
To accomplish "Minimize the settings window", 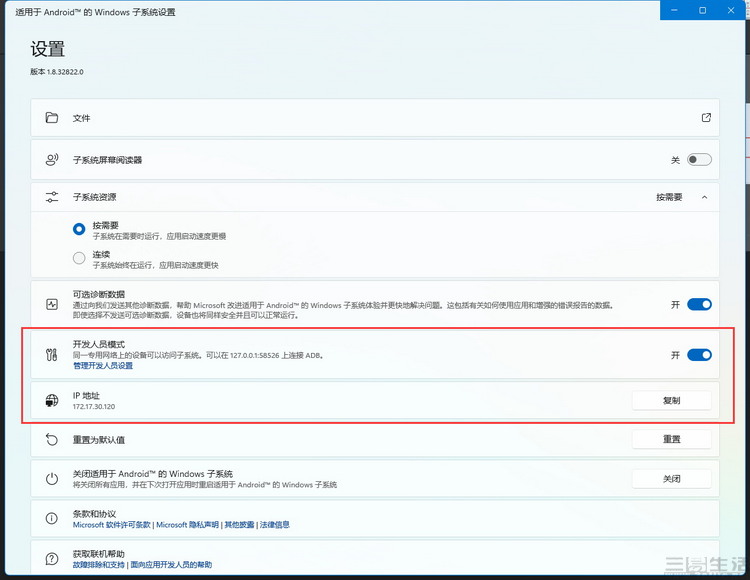I will (674, 10).
